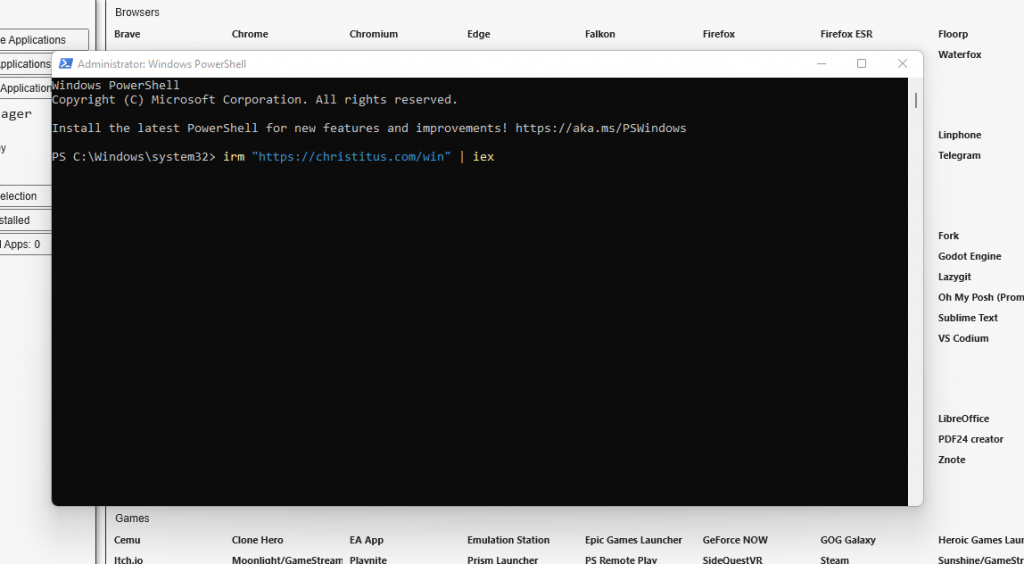Select Falkon in the Browsers list
The height and width of the screenshot is (564, 1024).
tap(600, 34)
